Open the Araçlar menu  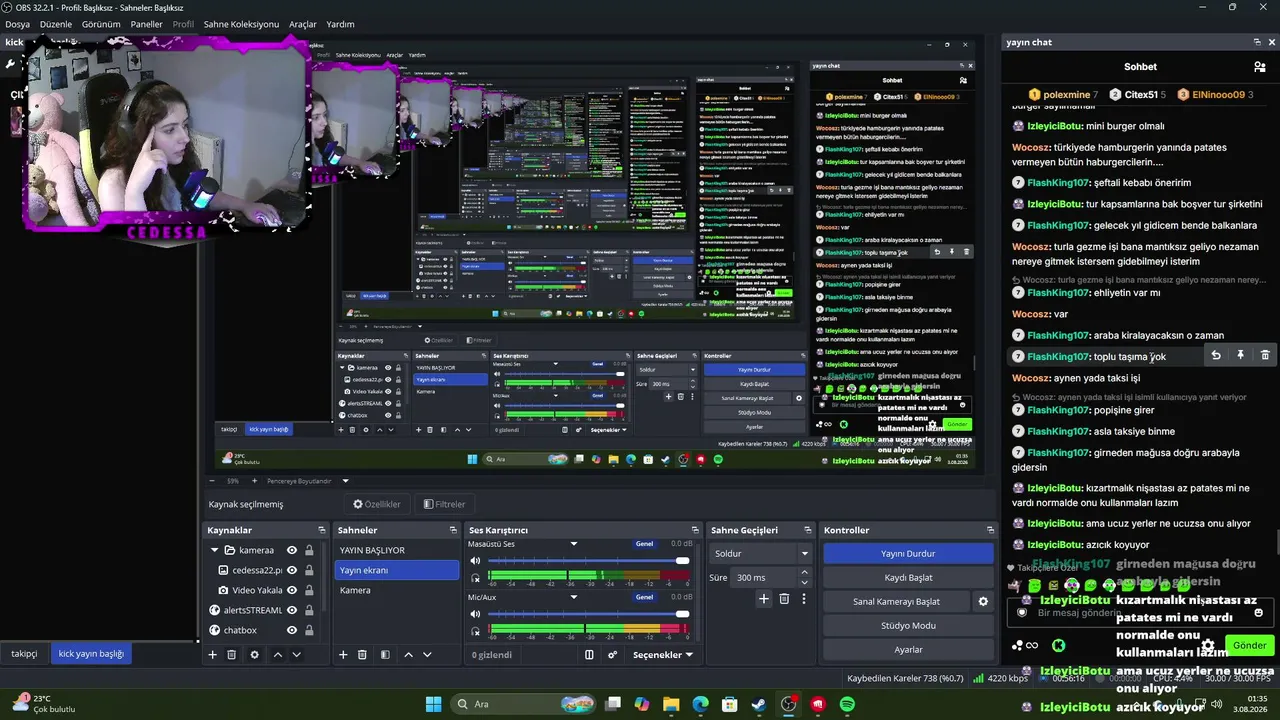(x=303, y=24)
